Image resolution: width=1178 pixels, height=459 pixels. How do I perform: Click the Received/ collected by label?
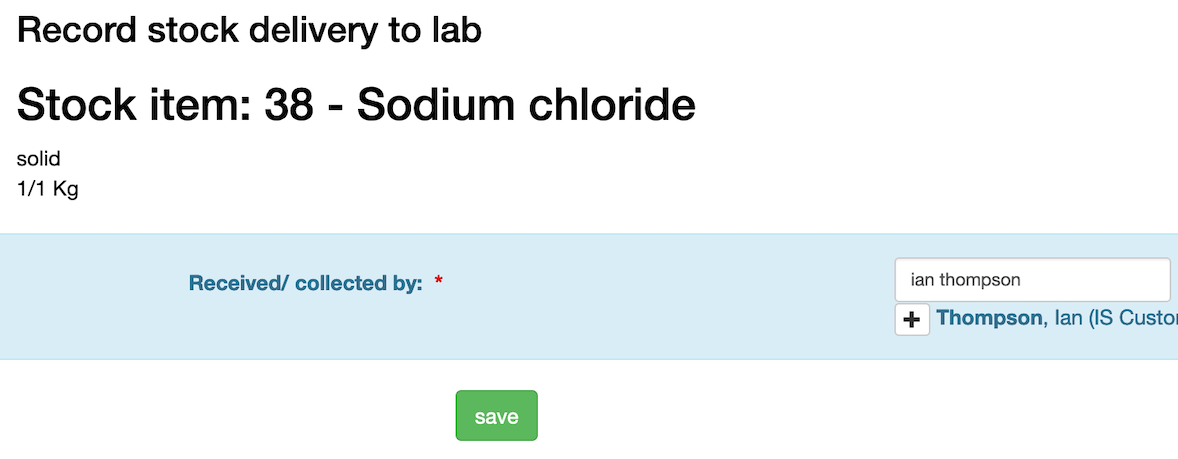tap(305, 284)
